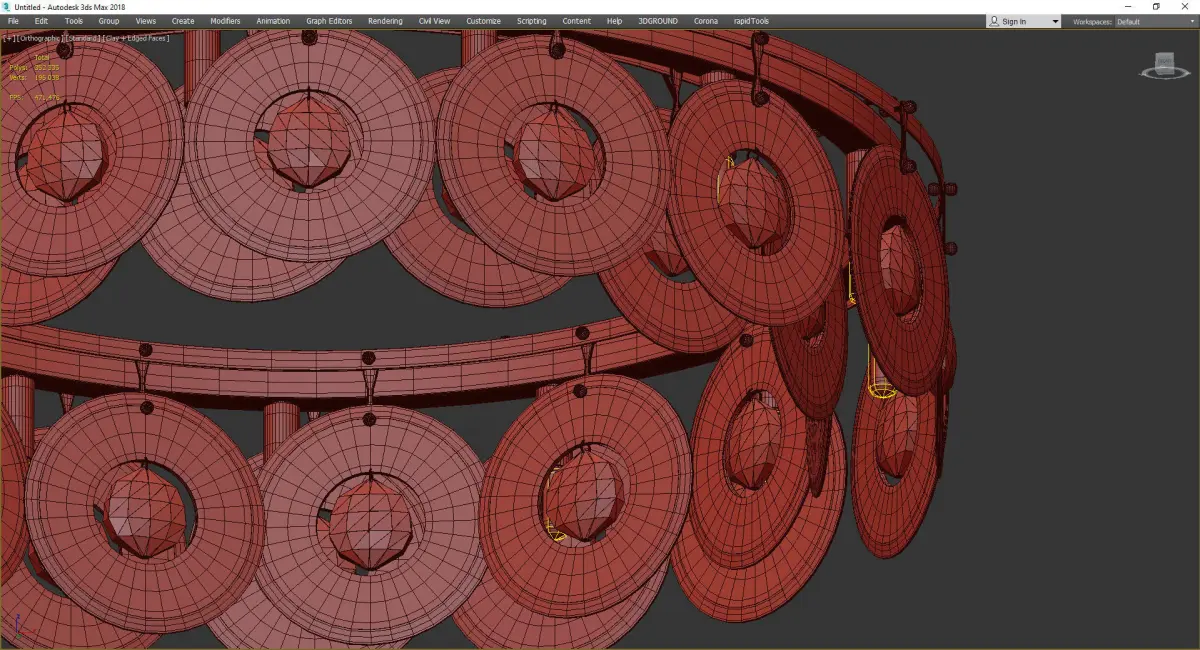Open the Graph Editors menu
Viewport: 1200px width, 650px height.
(x=329, y=21)
